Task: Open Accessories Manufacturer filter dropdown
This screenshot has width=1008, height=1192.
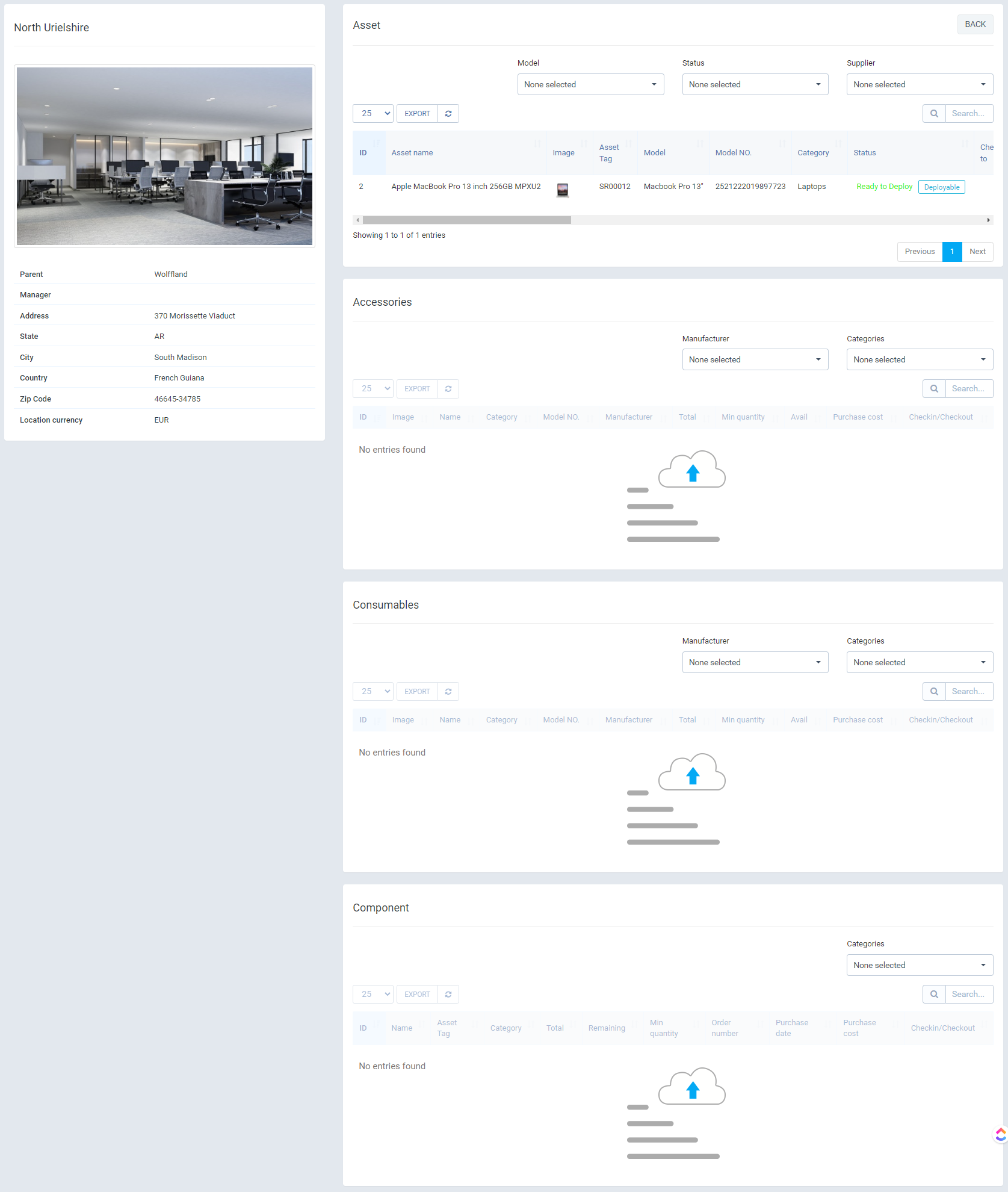Action: (755, 359)
